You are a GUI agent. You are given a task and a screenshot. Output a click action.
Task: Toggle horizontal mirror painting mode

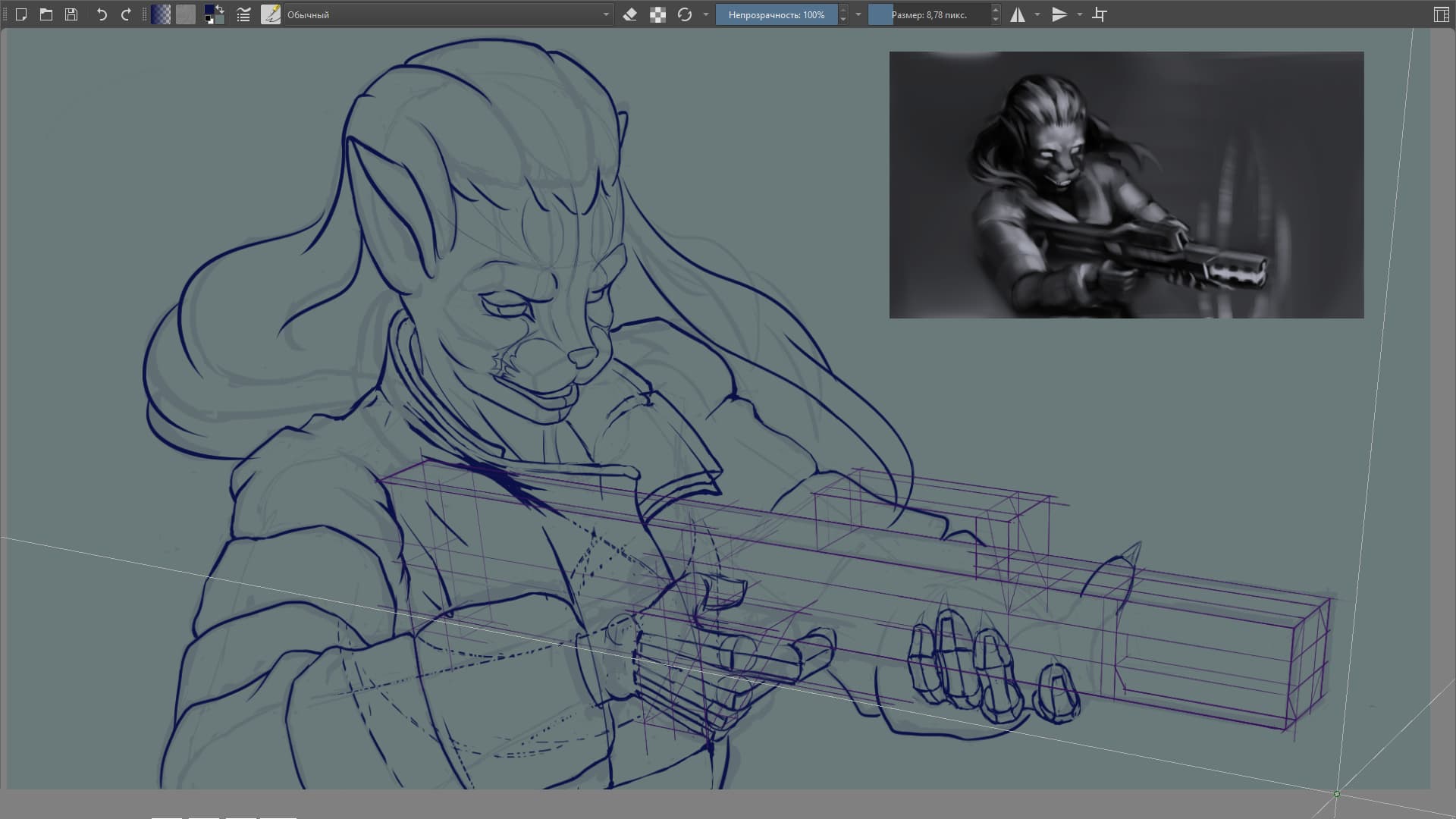coord(1018,14)
